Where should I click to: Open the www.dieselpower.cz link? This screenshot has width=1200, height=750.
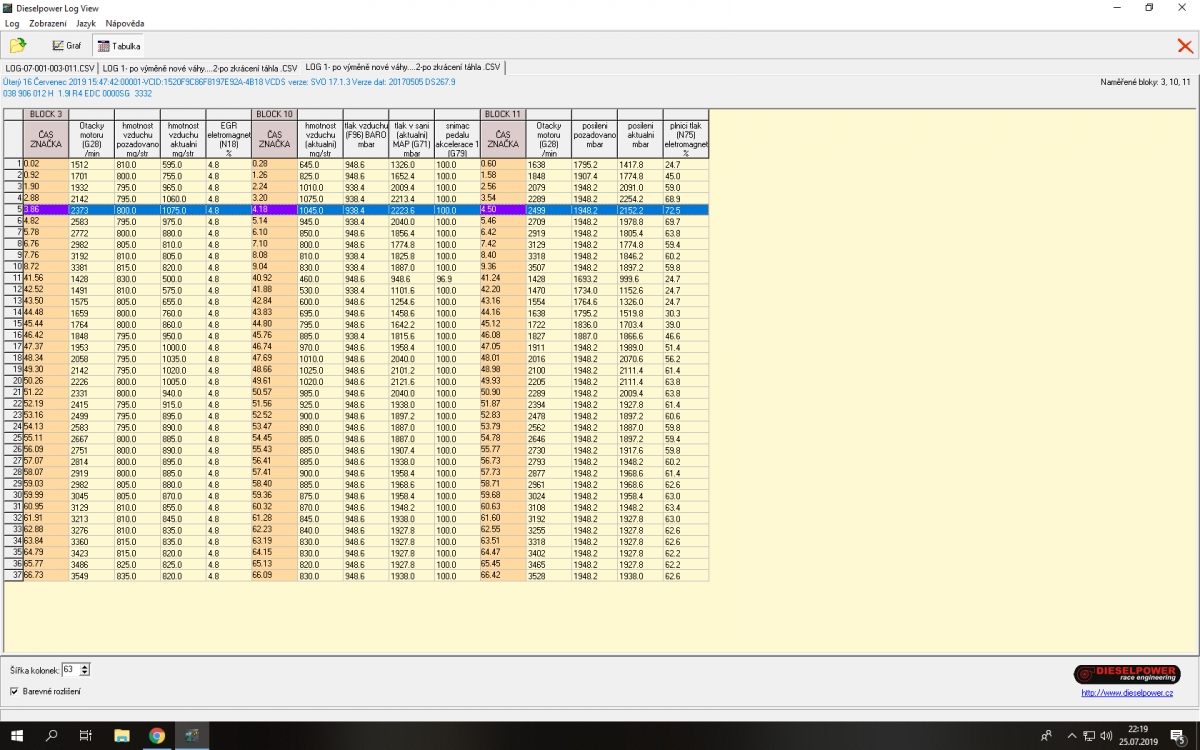tap(1126, 692)
